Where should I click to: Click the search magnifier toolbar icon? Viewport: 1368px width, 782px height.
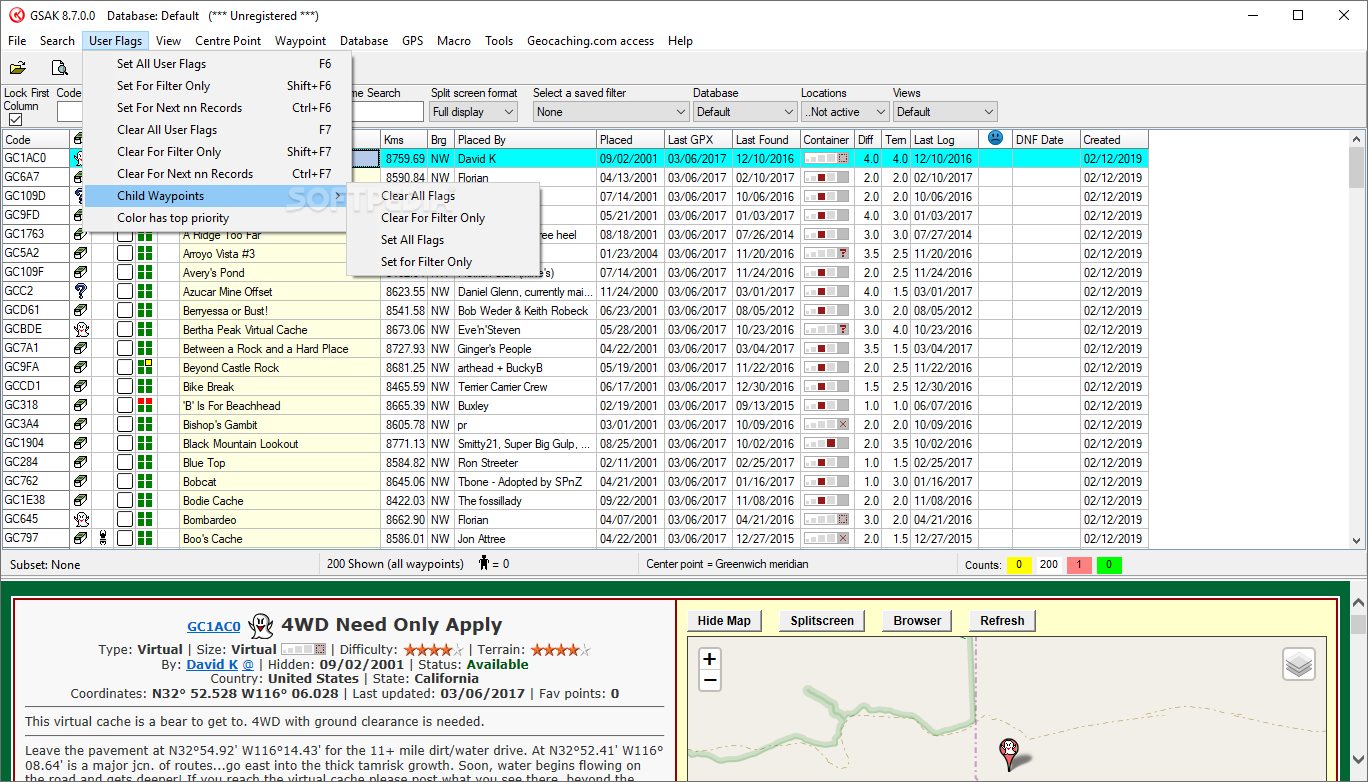coord(60,68)
